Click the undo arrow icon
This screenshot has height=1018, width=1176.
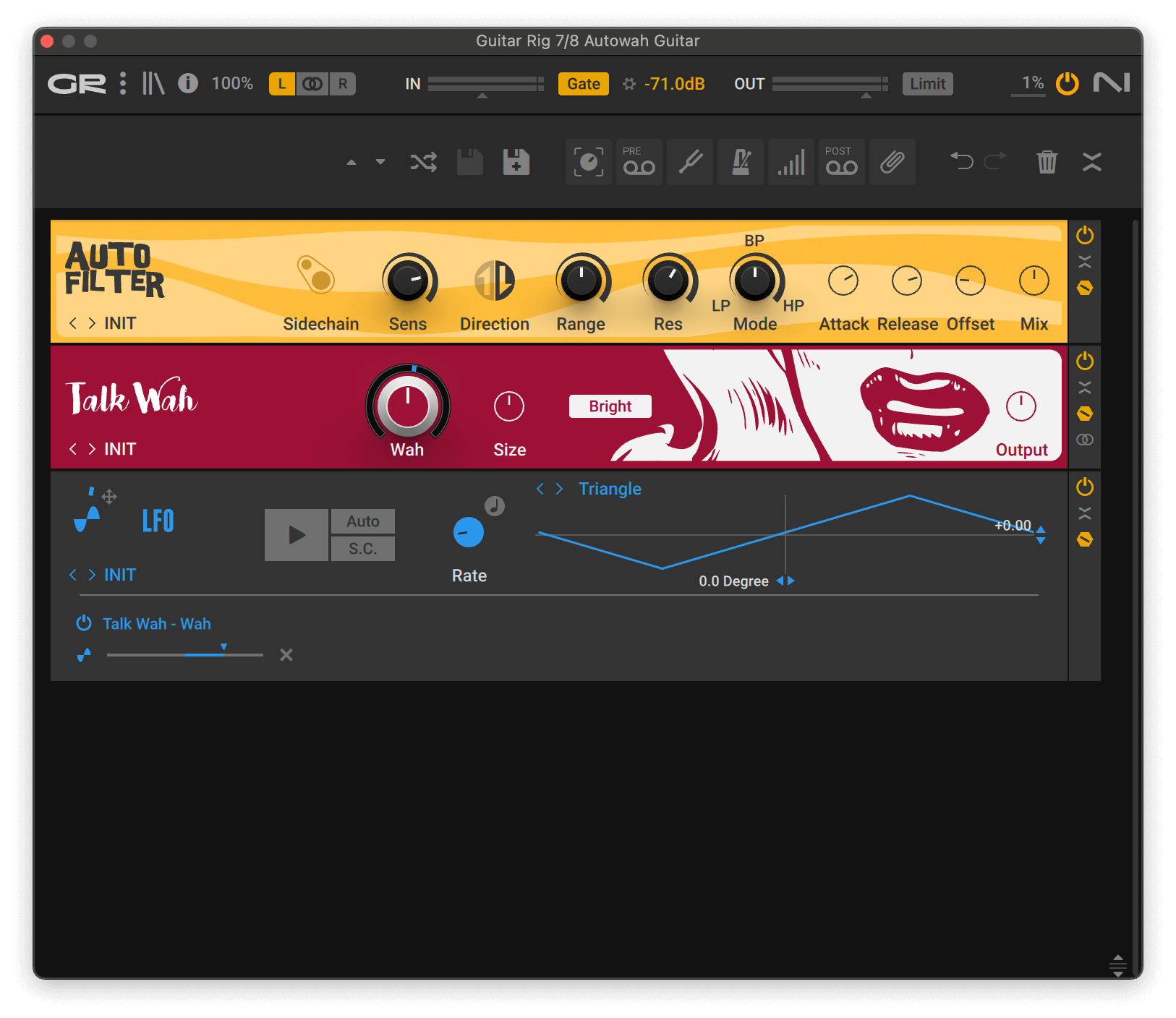click(961, 161)
